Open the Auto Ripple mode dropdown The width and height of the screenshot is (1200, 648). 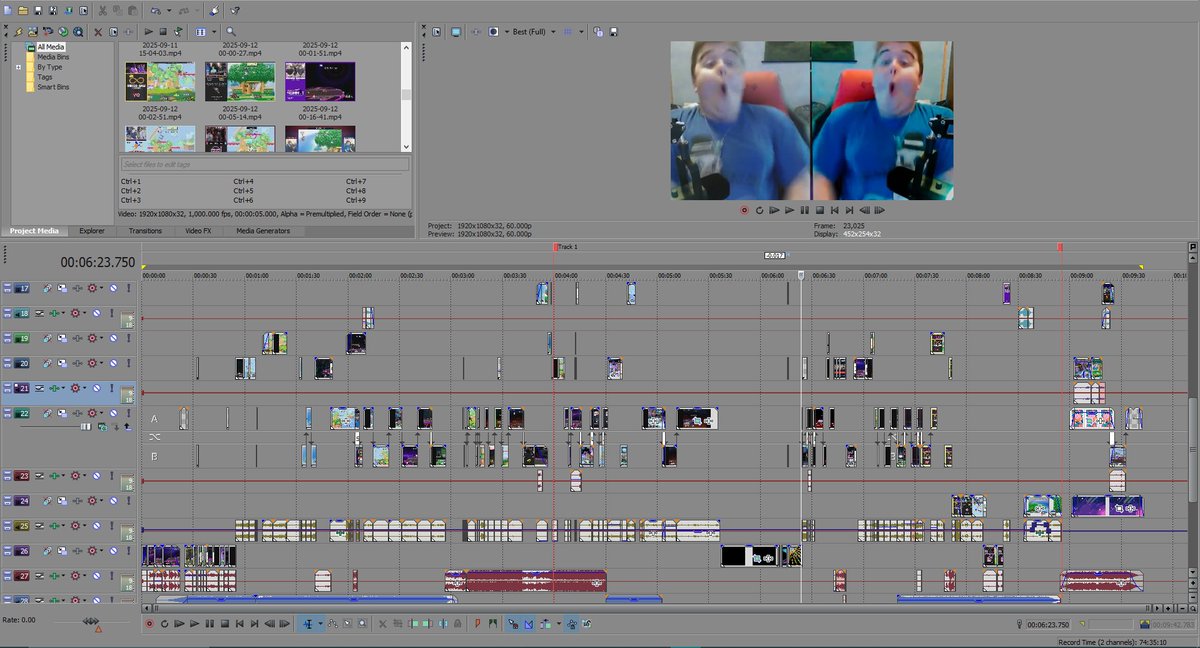click(x=558, y=624)
